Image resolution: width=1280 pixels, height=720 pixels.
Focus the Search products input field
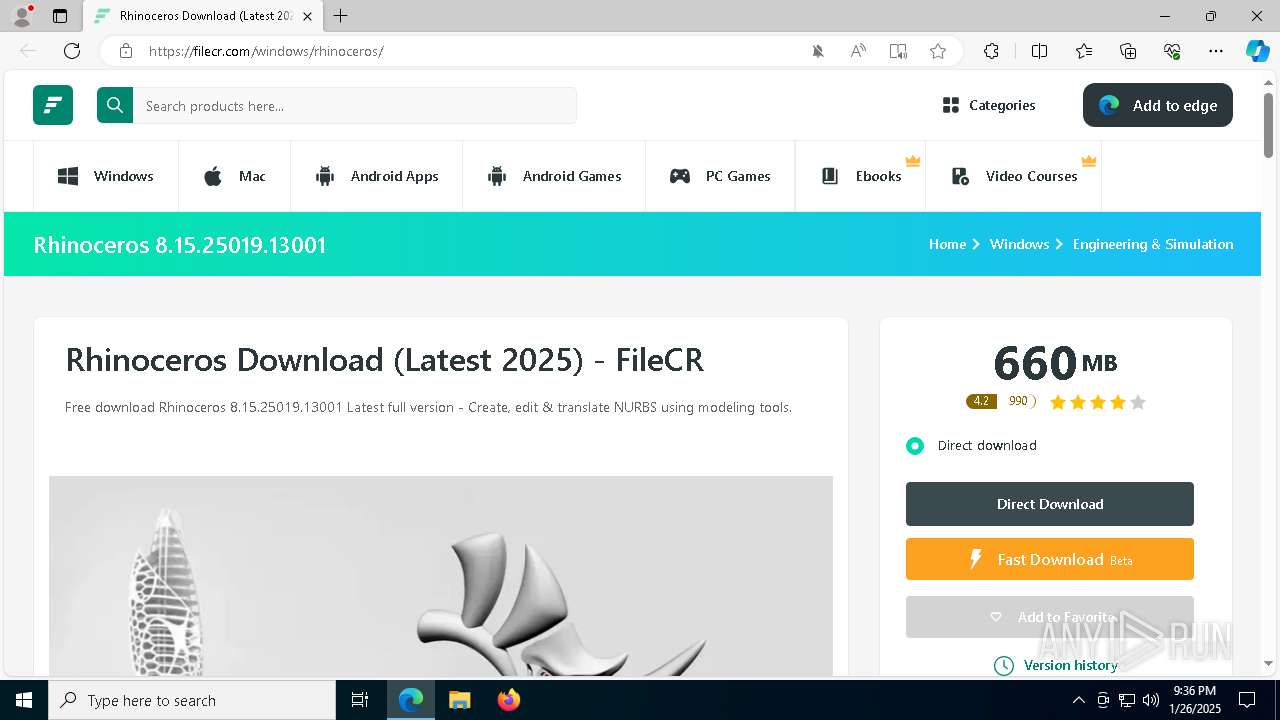tap(355, 106)
